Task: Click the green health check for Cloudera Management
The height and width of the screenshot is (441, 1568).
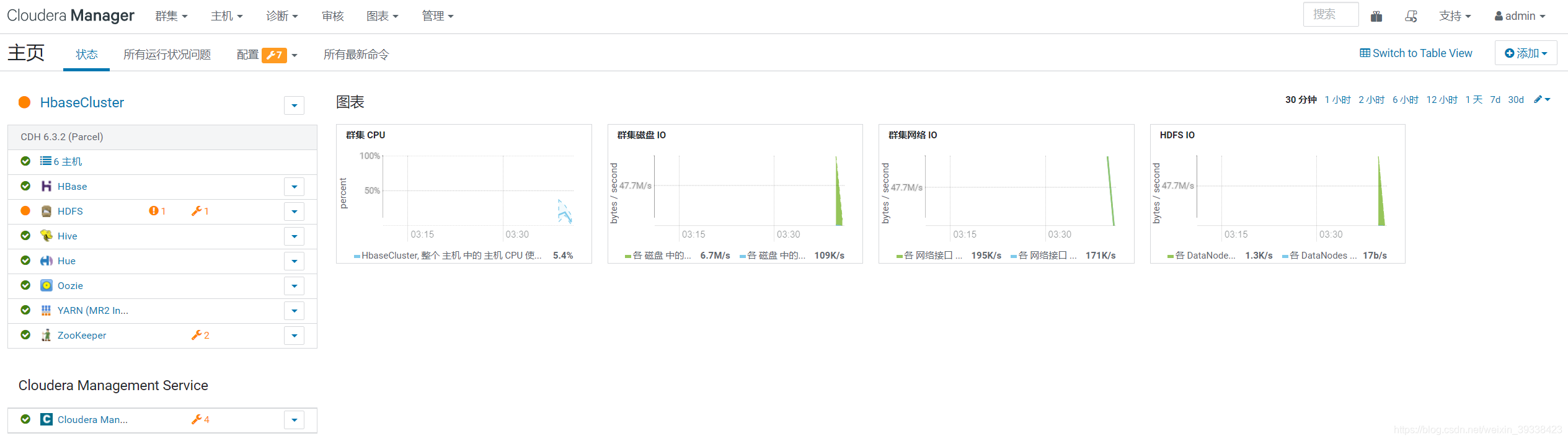Action: pyautogui.click(x=25, y=419)
